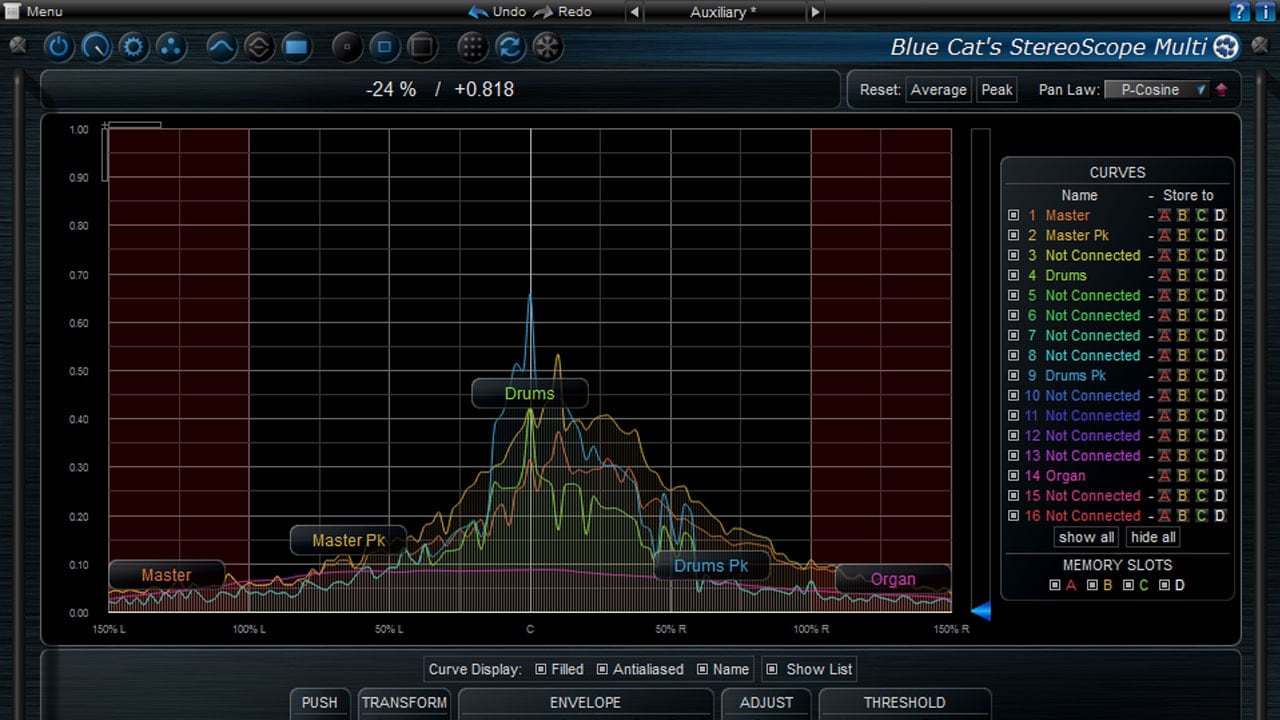This screenshot has width=1280, height=720.
Task: Open the question mark help icon
Action: click(1240, 12)
